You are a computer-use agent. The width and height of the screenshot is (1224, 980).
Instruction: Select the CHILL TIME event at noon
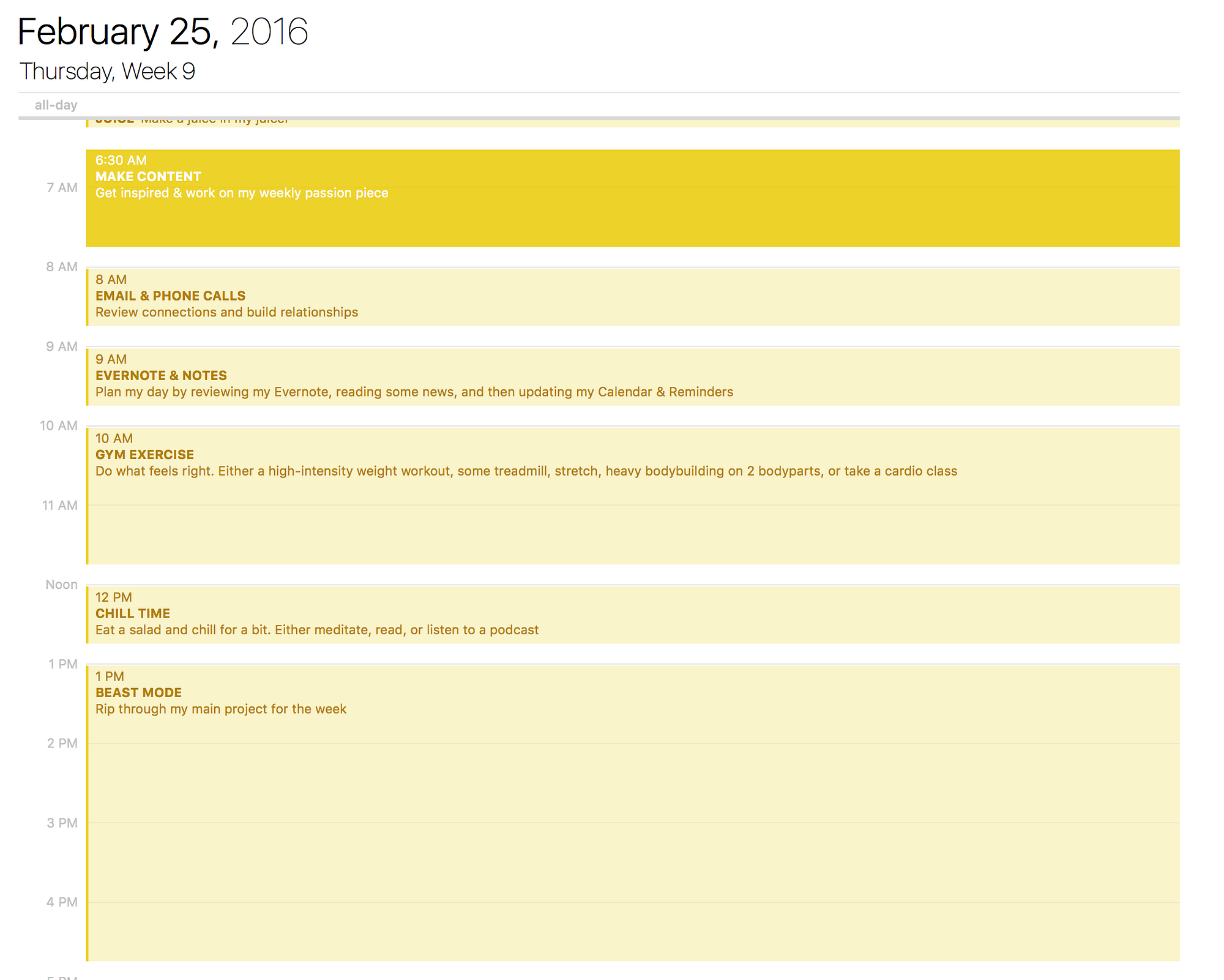coord(632,615)
